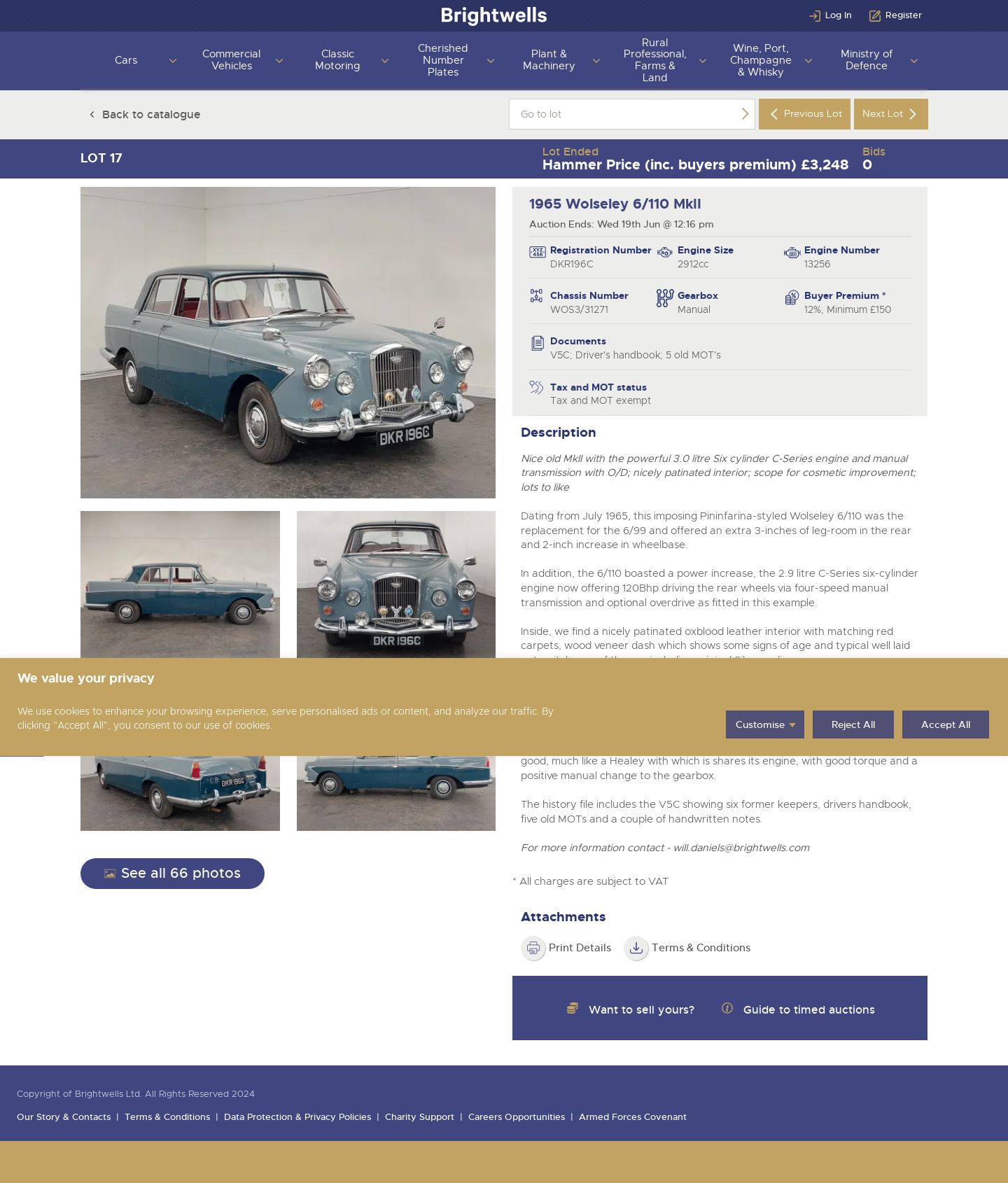Open footer Terms & Conditions link
The height and width of the screenshot is (1183, 1008).
coord(167,1117)
